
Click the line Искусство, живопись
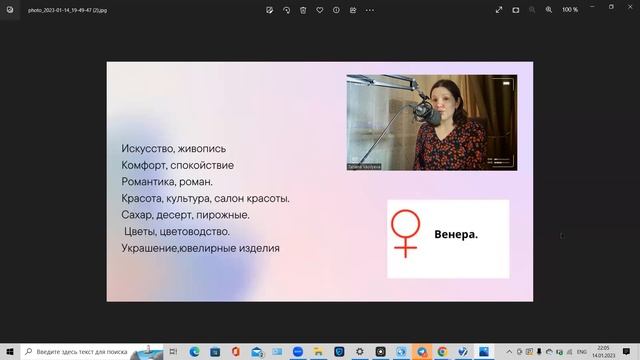(x=173, y=149)
